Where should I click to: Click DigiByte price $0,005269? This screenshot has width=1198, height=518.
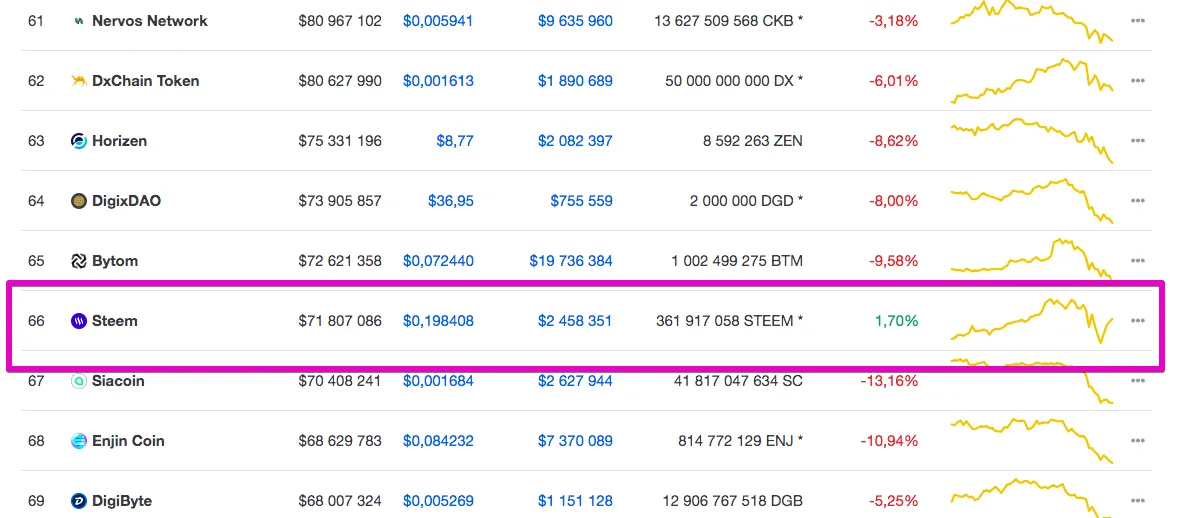tap(438, 501)
